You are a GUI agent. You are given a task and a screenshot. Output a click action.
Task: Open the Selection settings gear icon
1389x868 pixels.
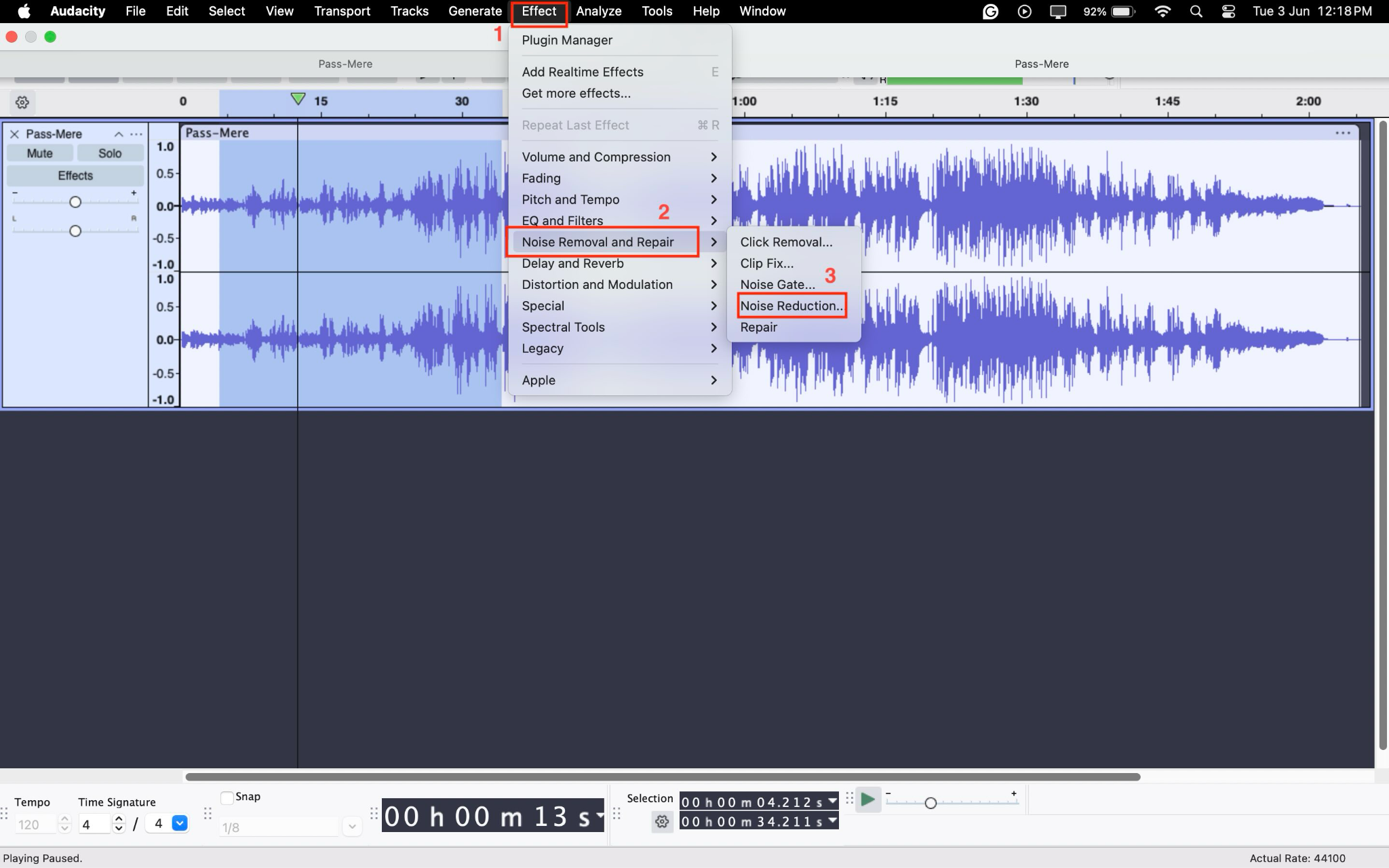[x=662, y=822]
